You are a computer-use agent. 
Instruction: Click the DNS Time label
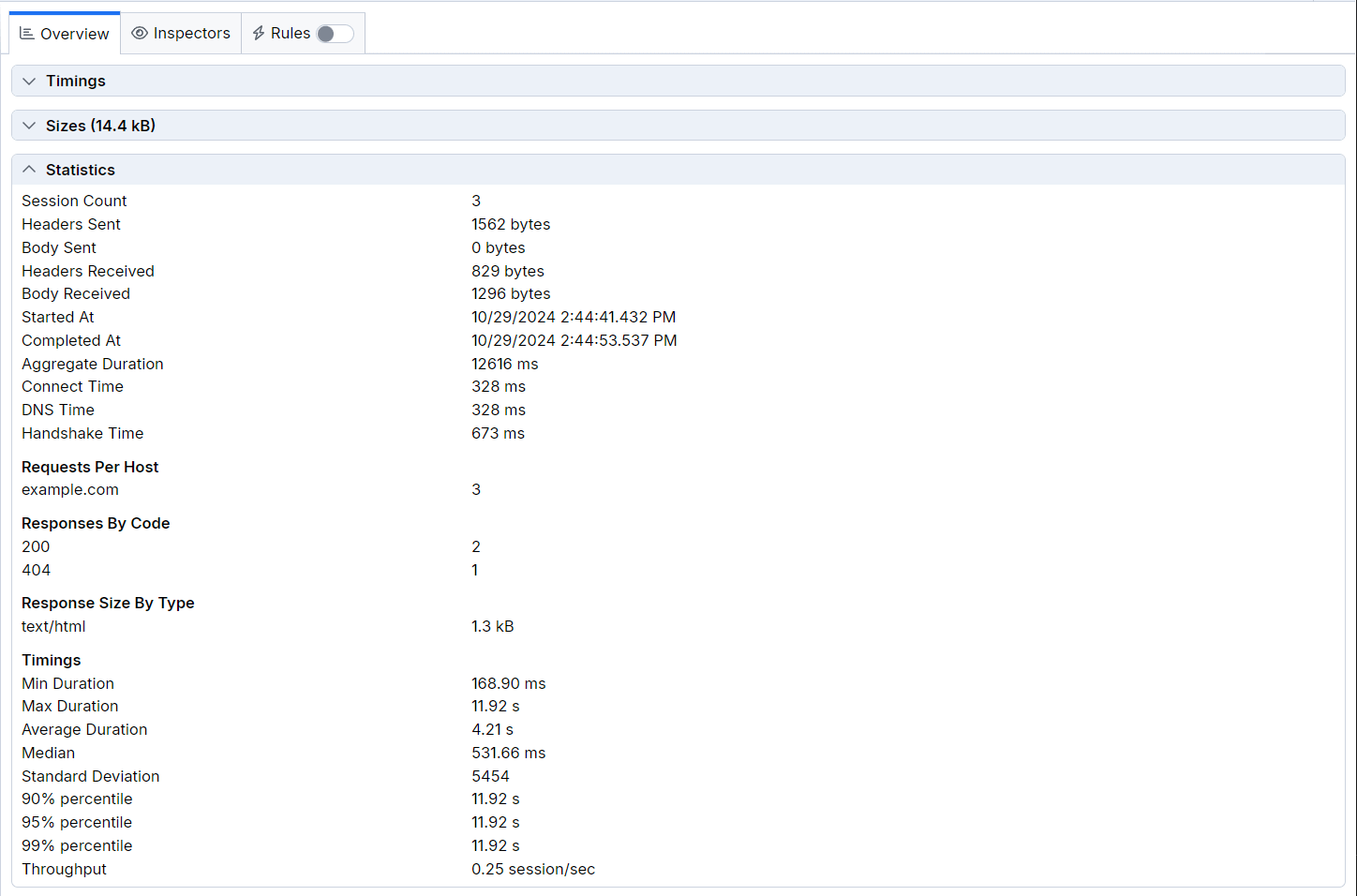(58, 410)
